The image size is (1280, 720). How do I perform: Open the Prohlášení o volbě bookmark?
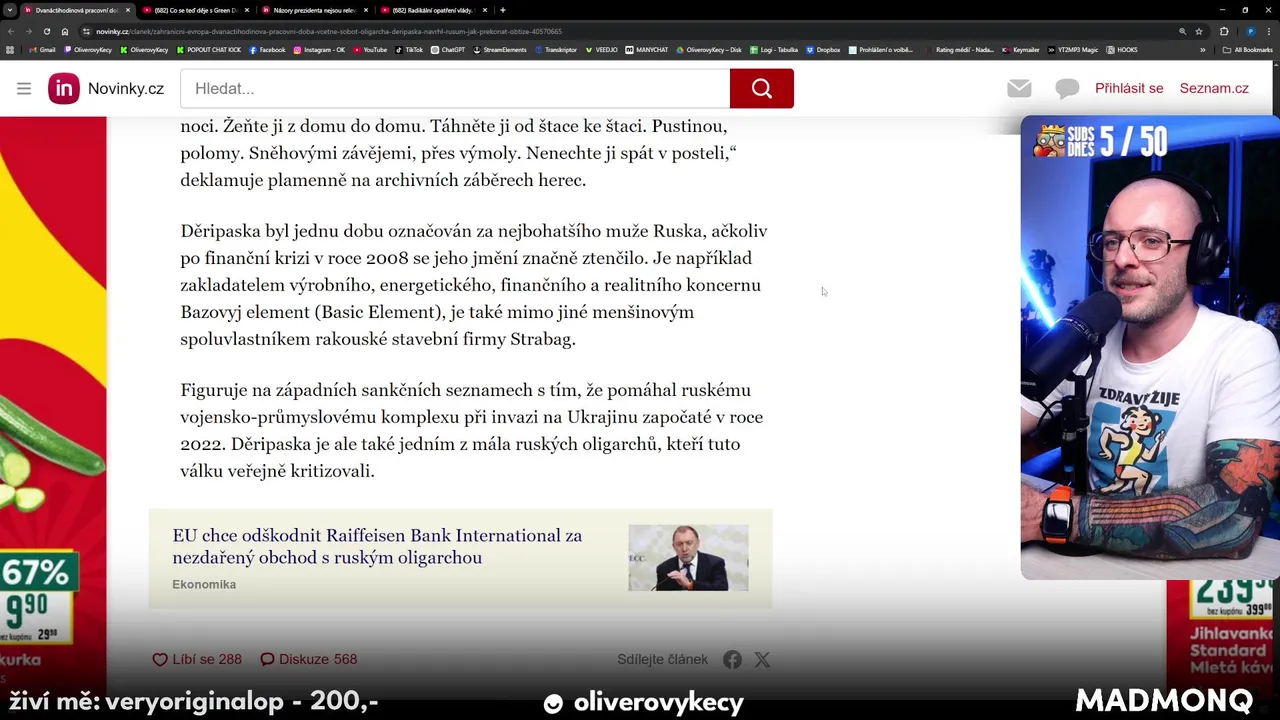pos(881,50)
